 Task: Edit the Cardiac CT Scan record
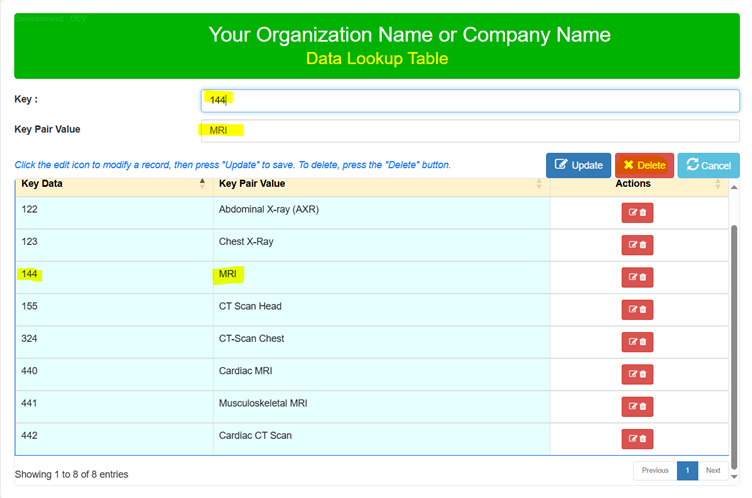637,438
